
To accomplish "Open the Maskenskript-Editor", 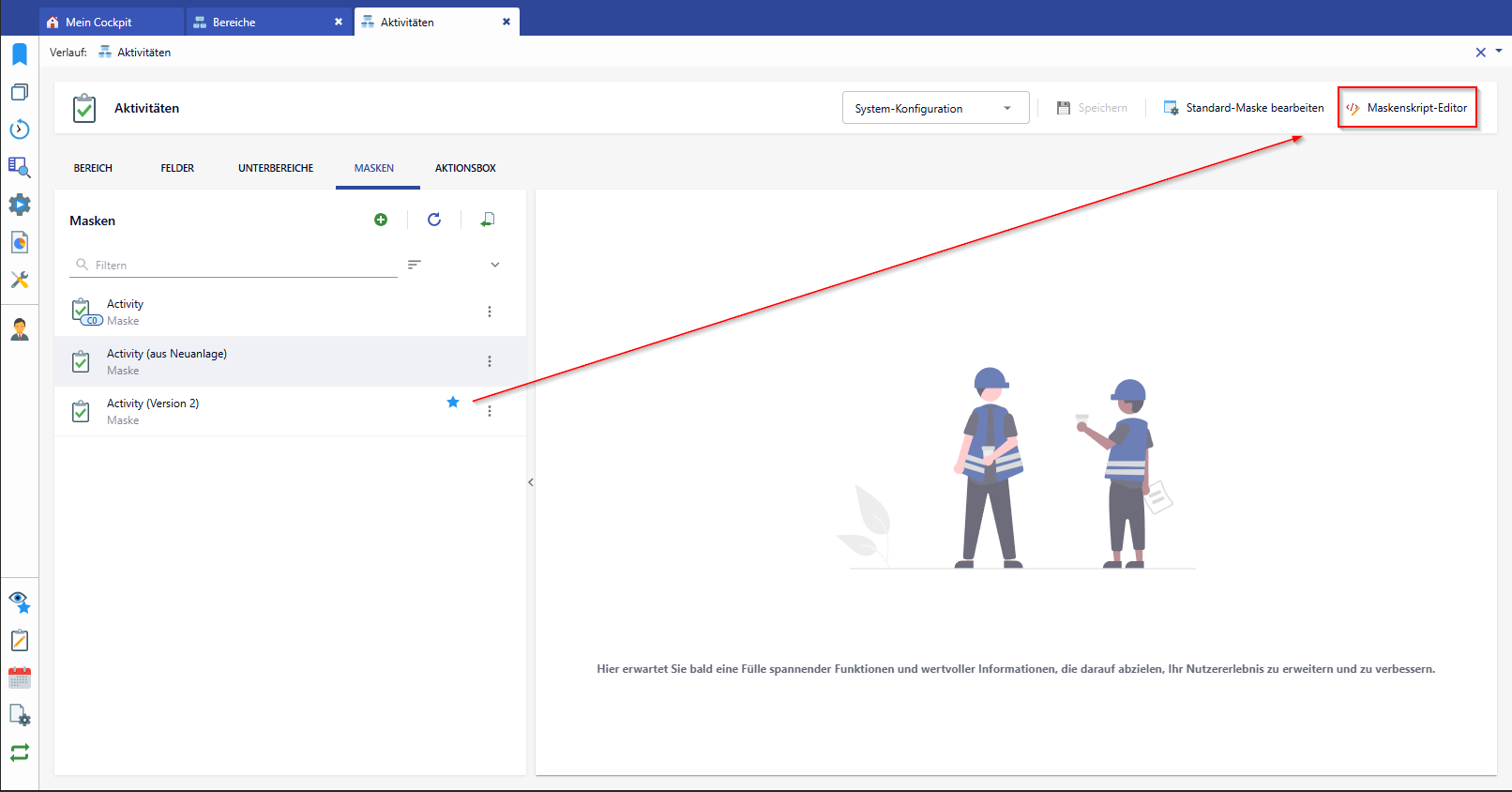I will point(1407,108).
